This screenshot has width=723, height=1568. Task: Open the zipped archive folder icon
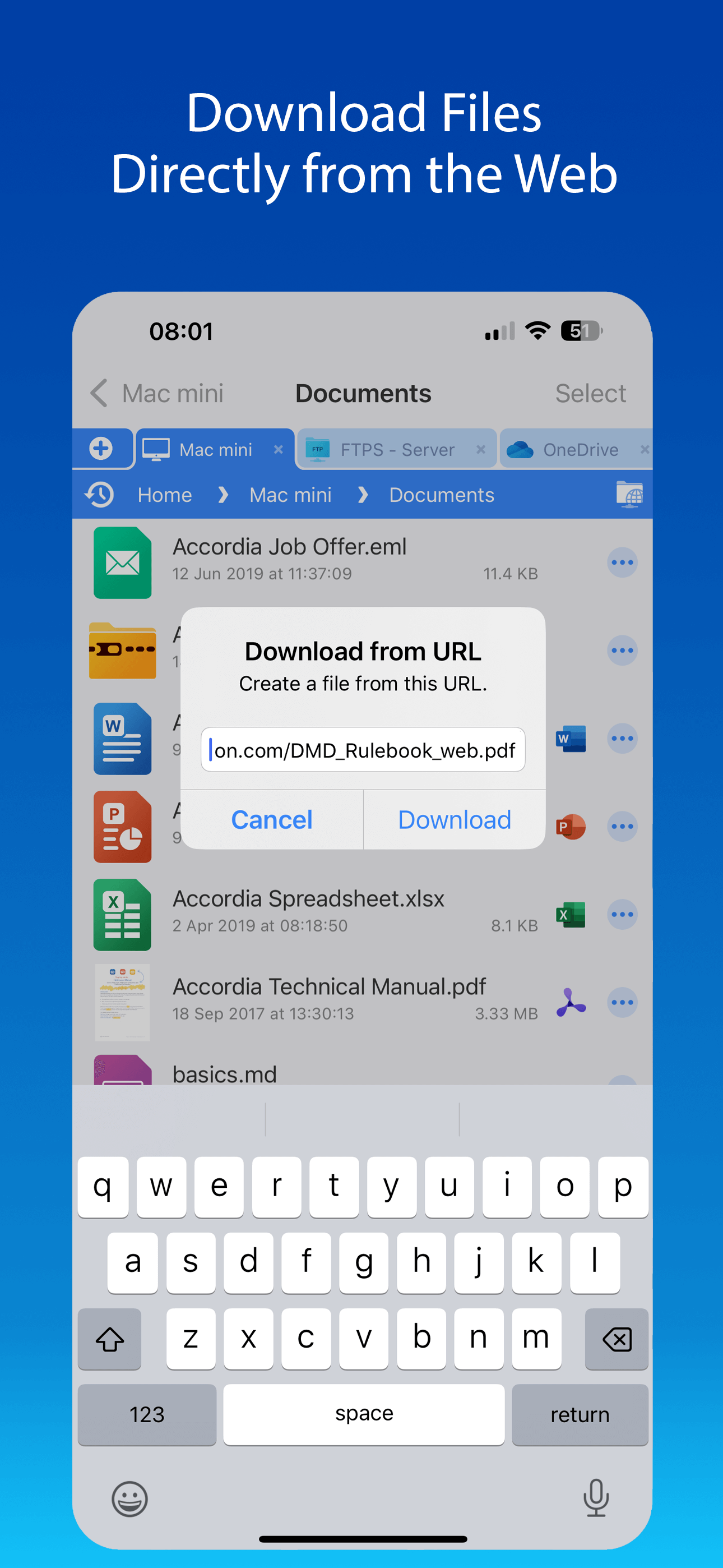(122, 650)
